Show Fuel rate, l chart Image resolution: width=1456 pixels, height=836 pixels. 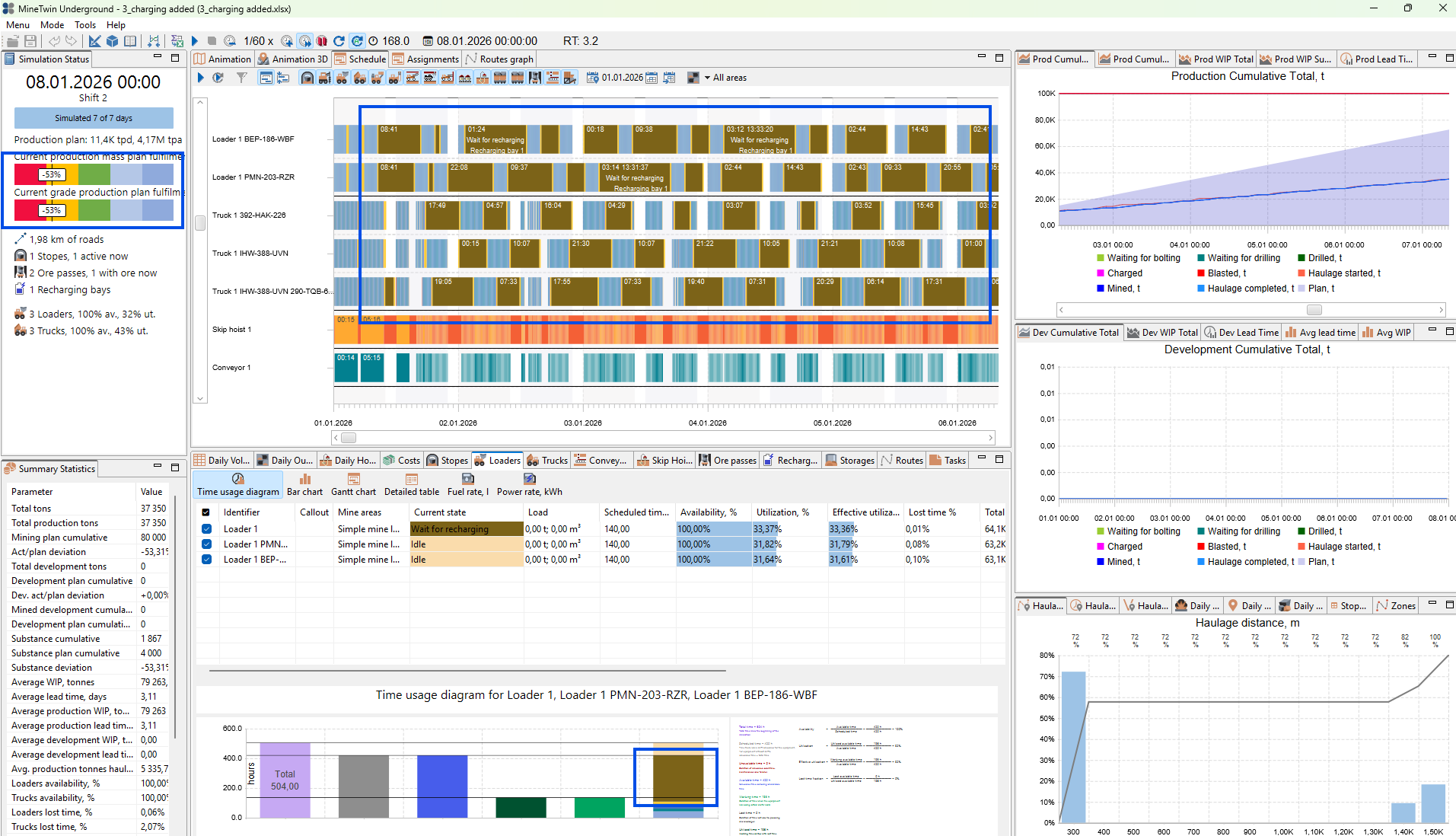click(x=468, y=485)
